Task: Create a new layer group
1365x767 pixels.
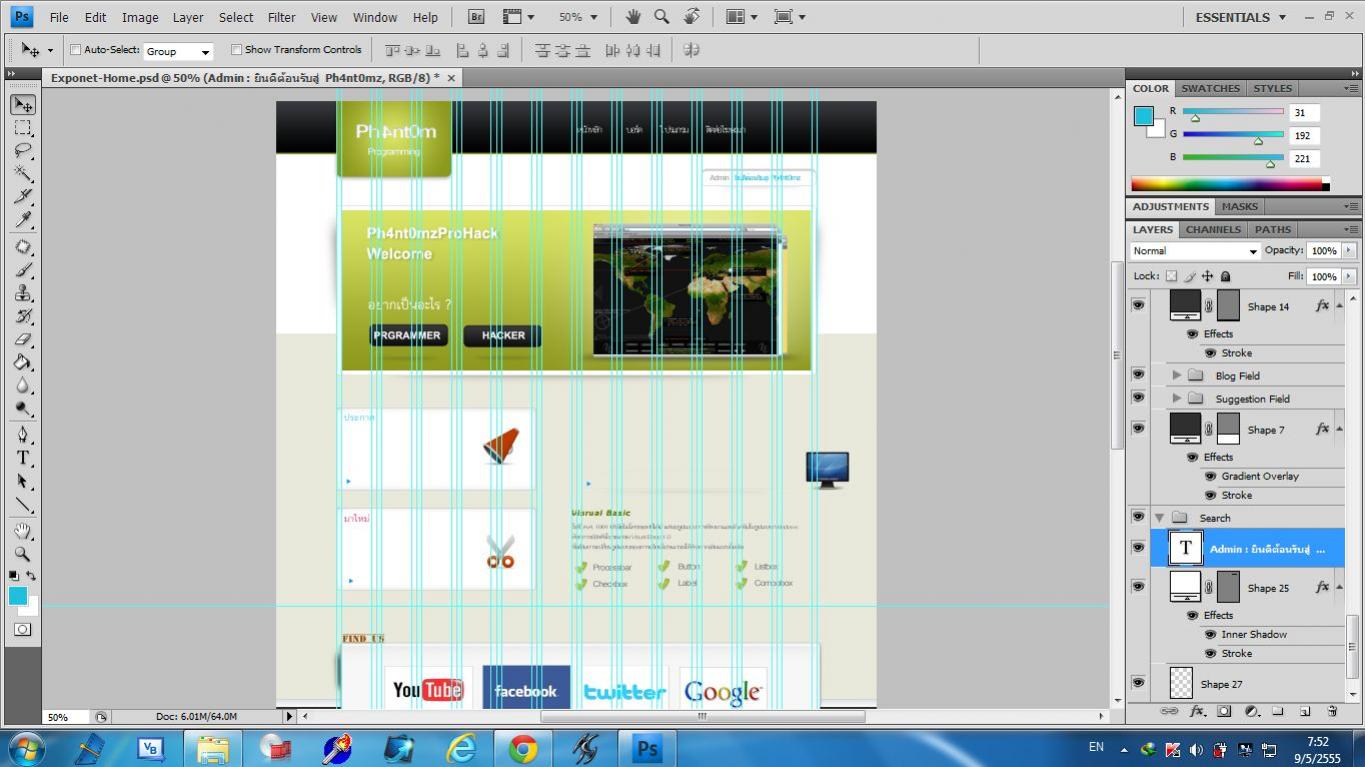Action: coord(1277,711)
